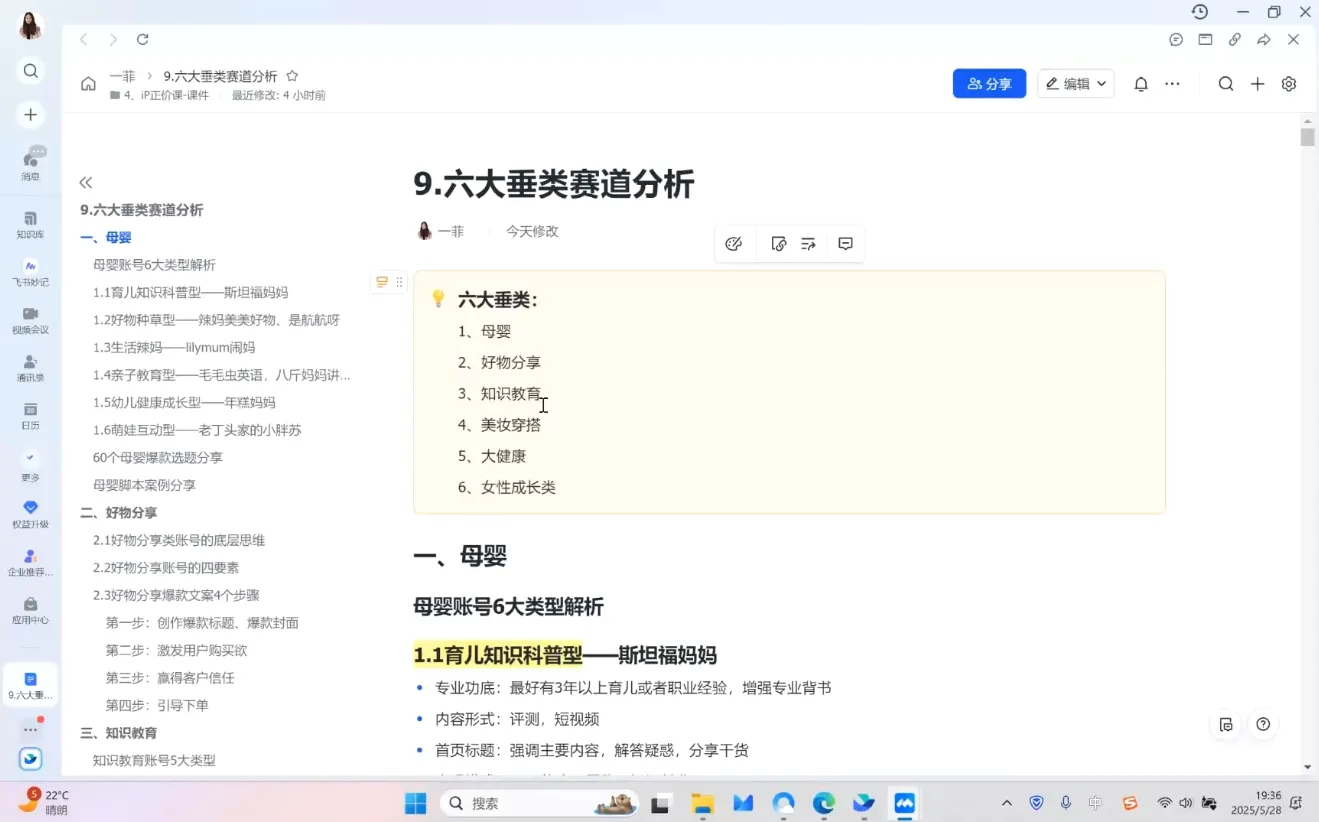Open the ... more options menu
The width and height of the screenshot is (1319, 822).
click(x=1172, y=84)
